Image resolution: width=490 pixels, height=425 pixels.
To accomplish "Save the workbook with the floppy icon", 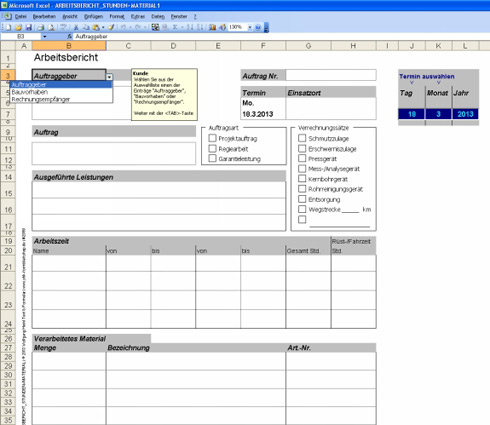I will [29, 27].
